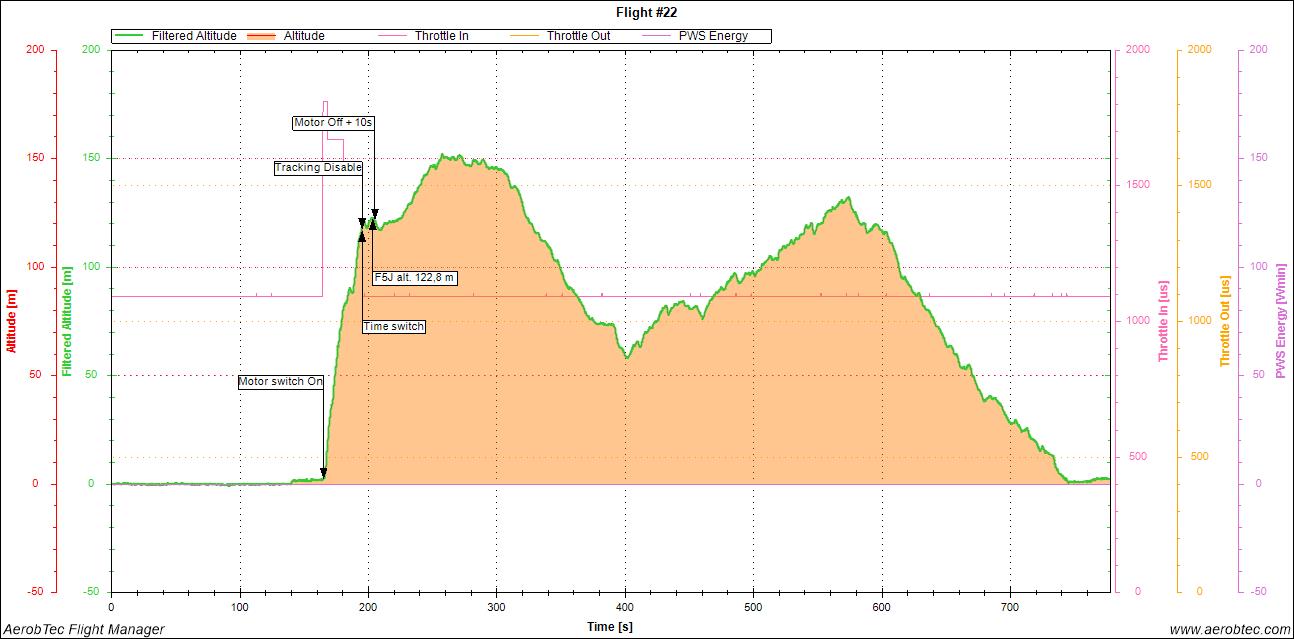Select the Flight #22 chart title
This screenshot has height=639, width=1294.
click(x=647, y=12)
